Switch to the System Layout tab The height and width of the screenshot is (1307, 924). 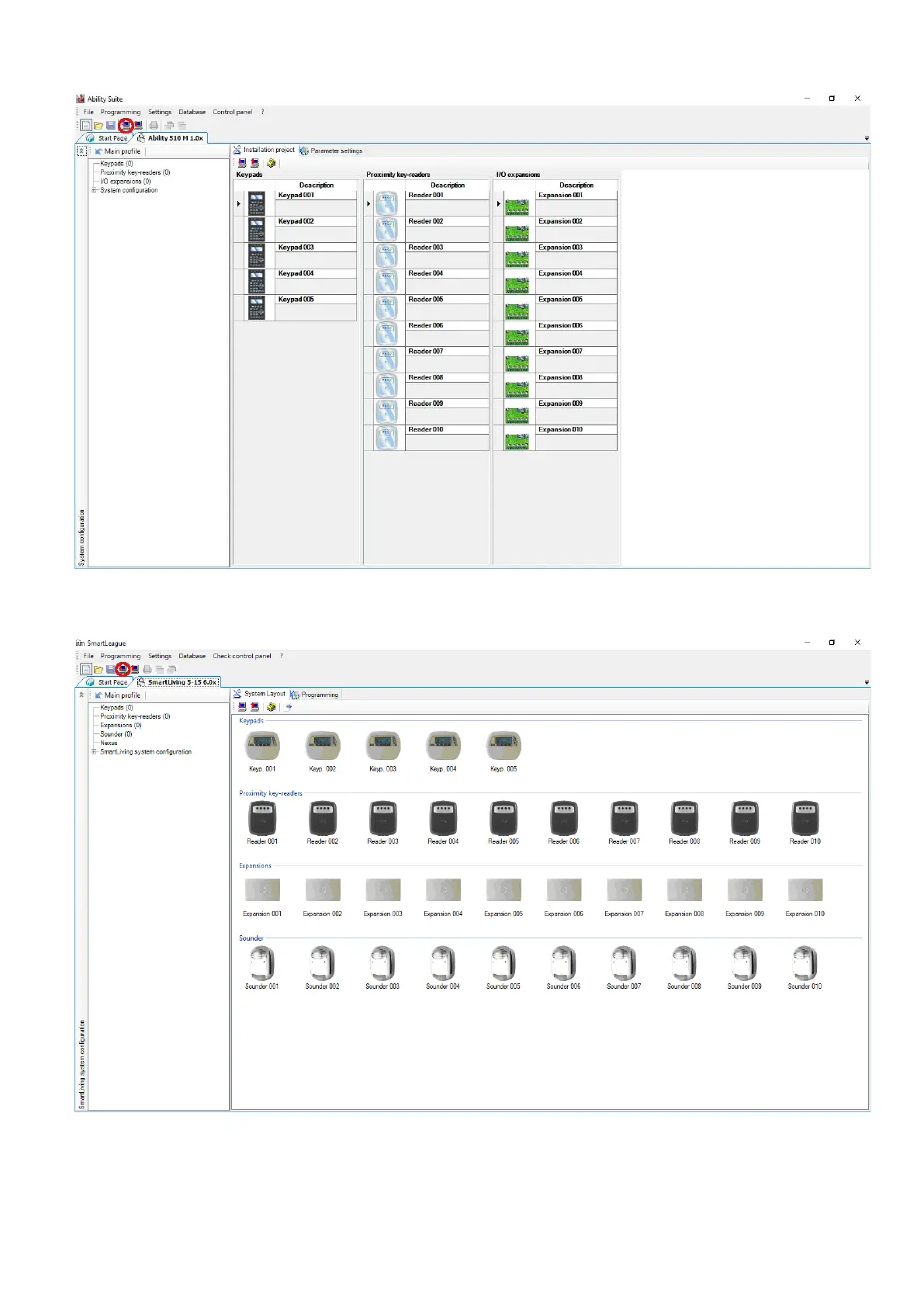tap(260, 694)
